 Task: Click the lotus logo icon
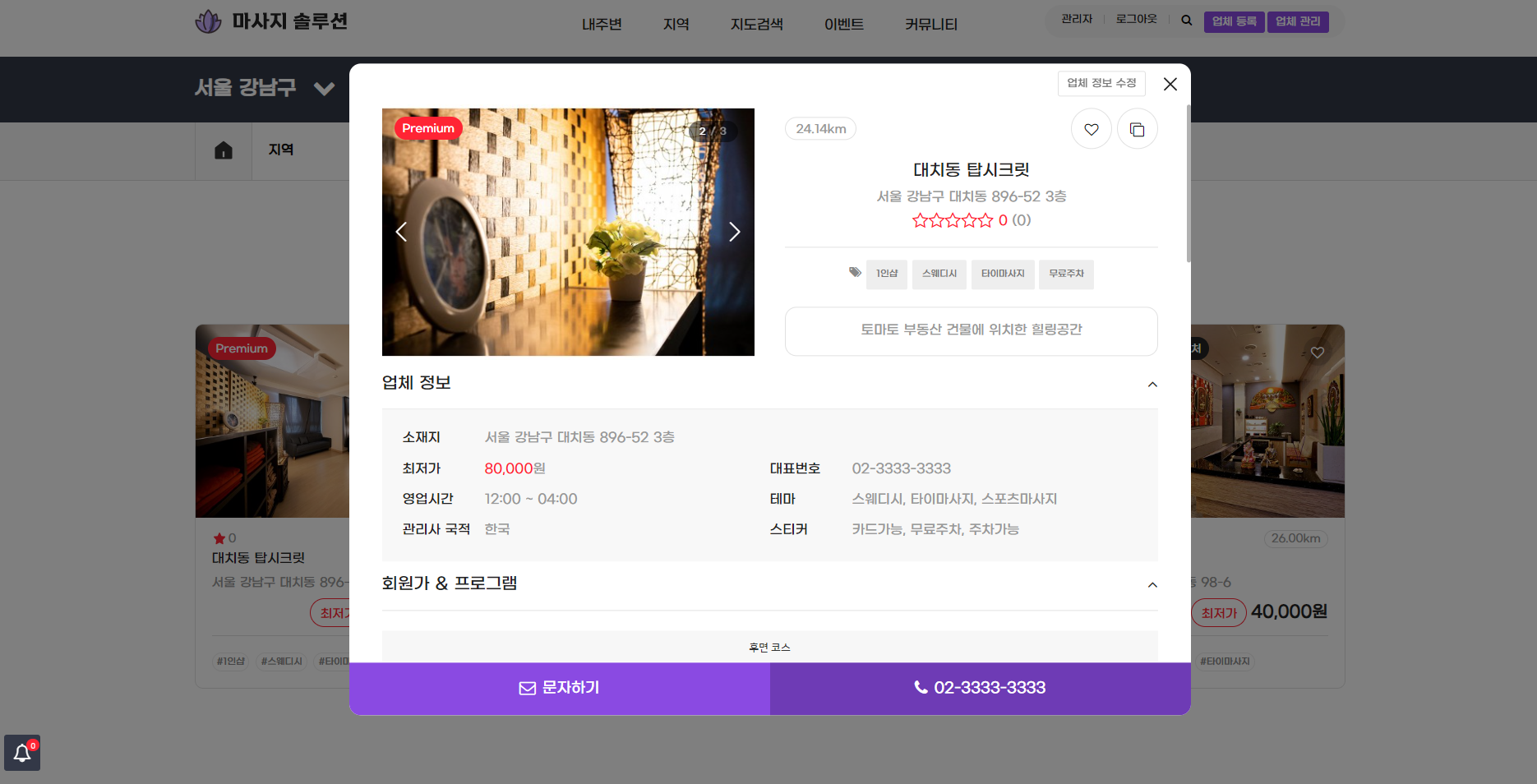click(208, 21)
